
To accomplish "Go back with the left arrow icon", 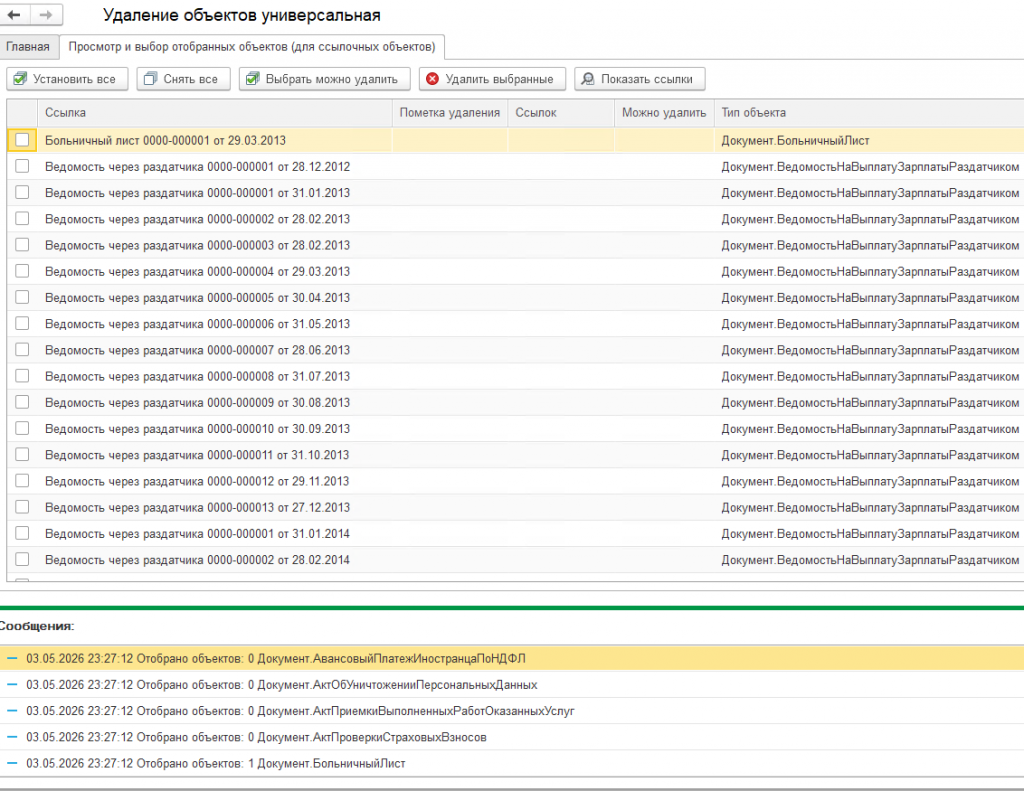I will pyautogui.click(x=14, y=14).
